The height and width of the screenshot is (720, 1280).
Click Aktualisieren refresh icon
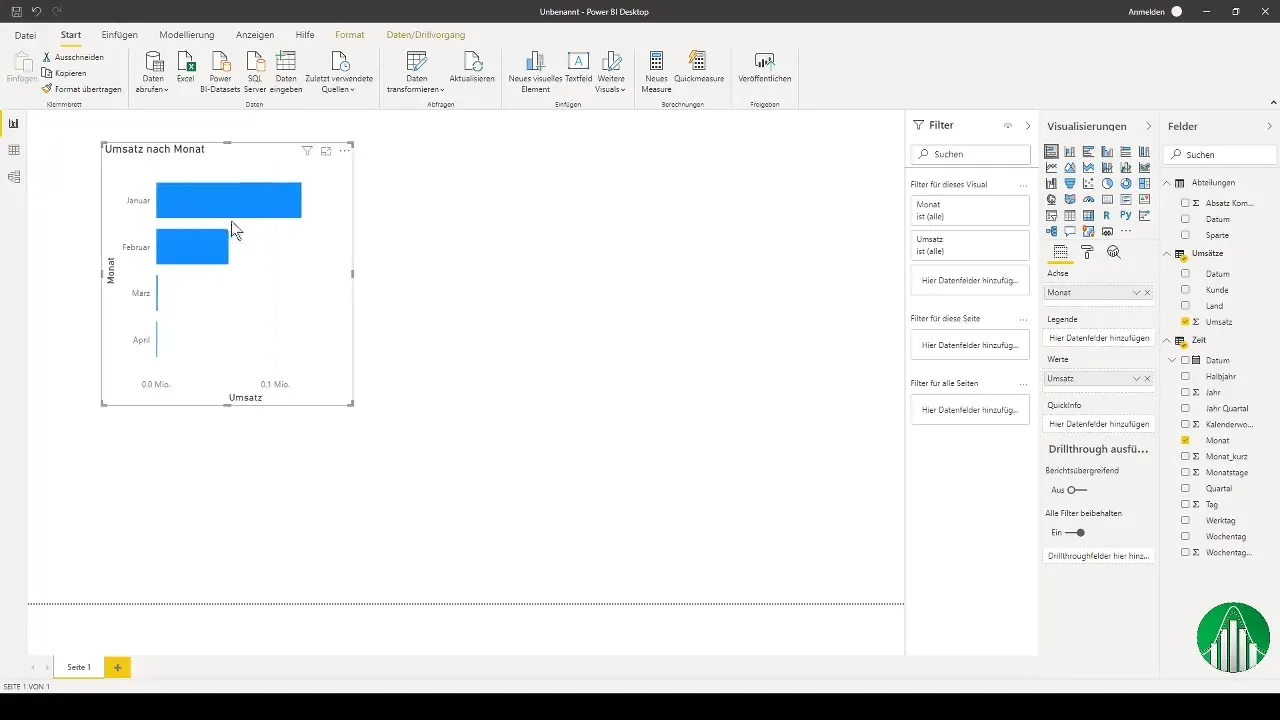(x=472, y=67)
